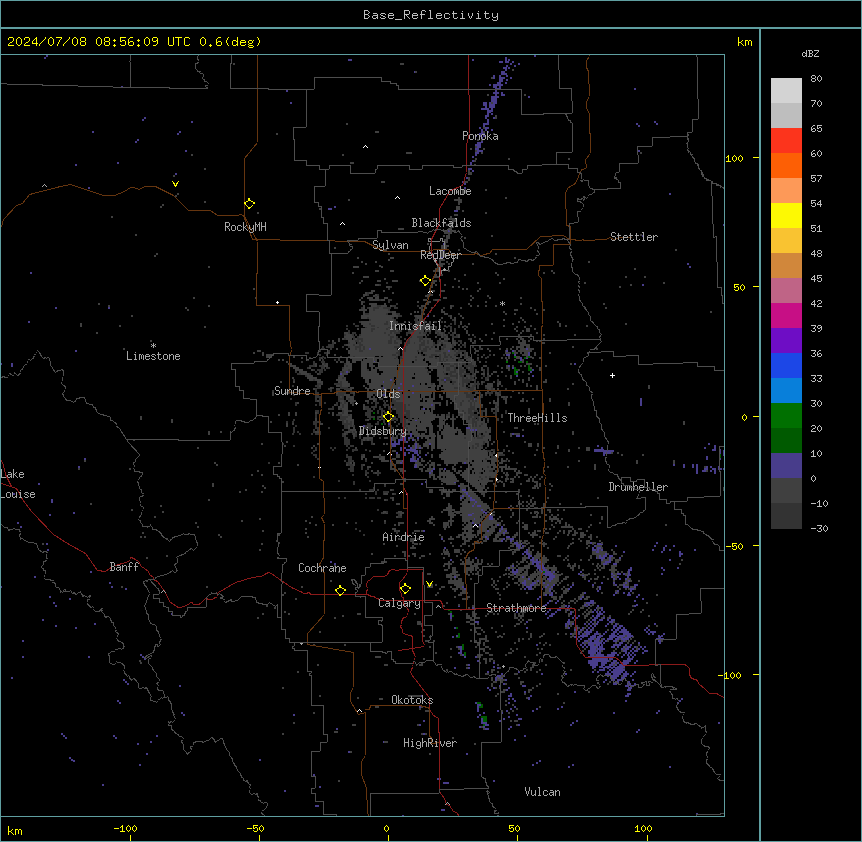Viewport: 862px width, 842px height.
Task: Select the -30 value in dBZ legend
Action: click(x=819, y=528)
